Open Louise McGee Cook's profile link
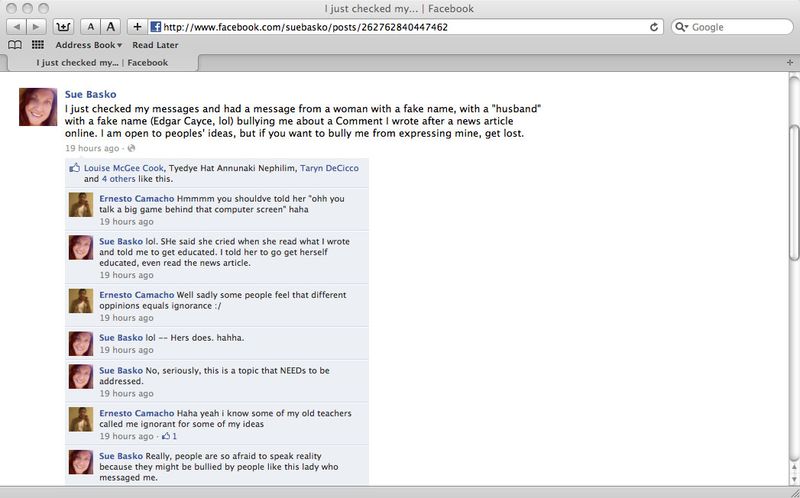 [123, 168]
